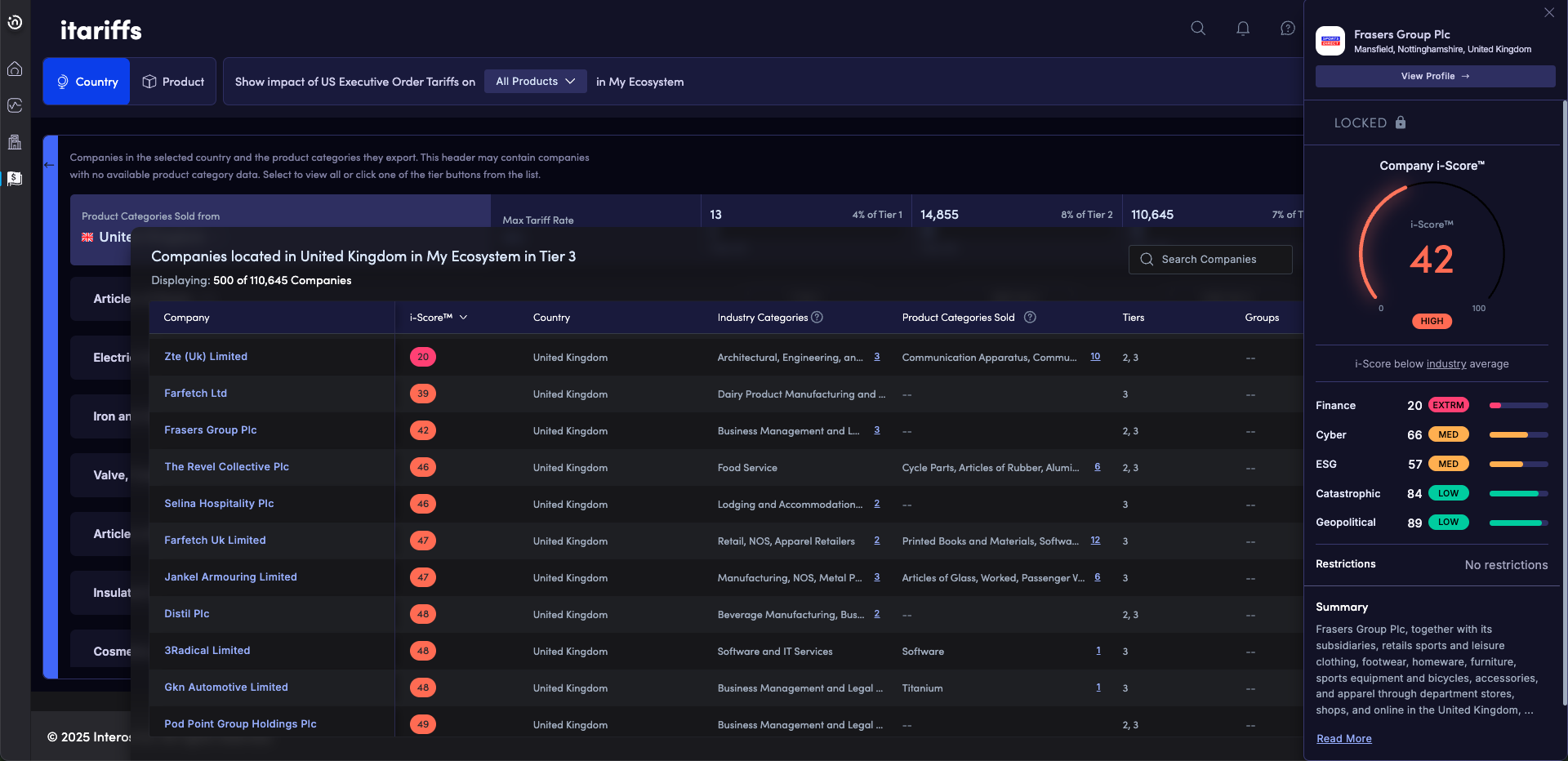Select the activity monitoring icon in the sidebar
Screen dimensions: 1568x761
[15, 105]
